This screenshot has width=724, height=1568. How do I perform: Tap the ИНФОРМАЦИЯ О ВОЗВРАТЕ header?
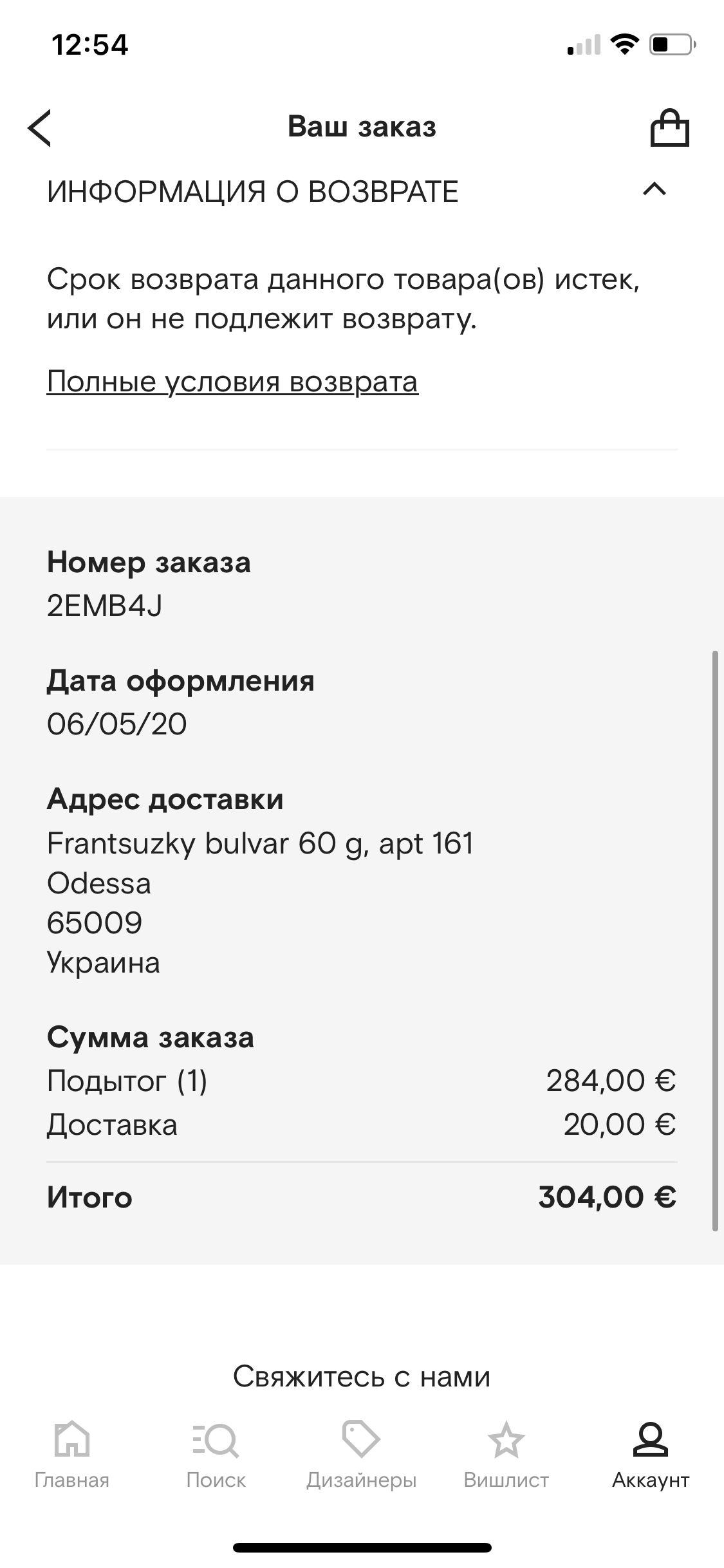point(253,192)
